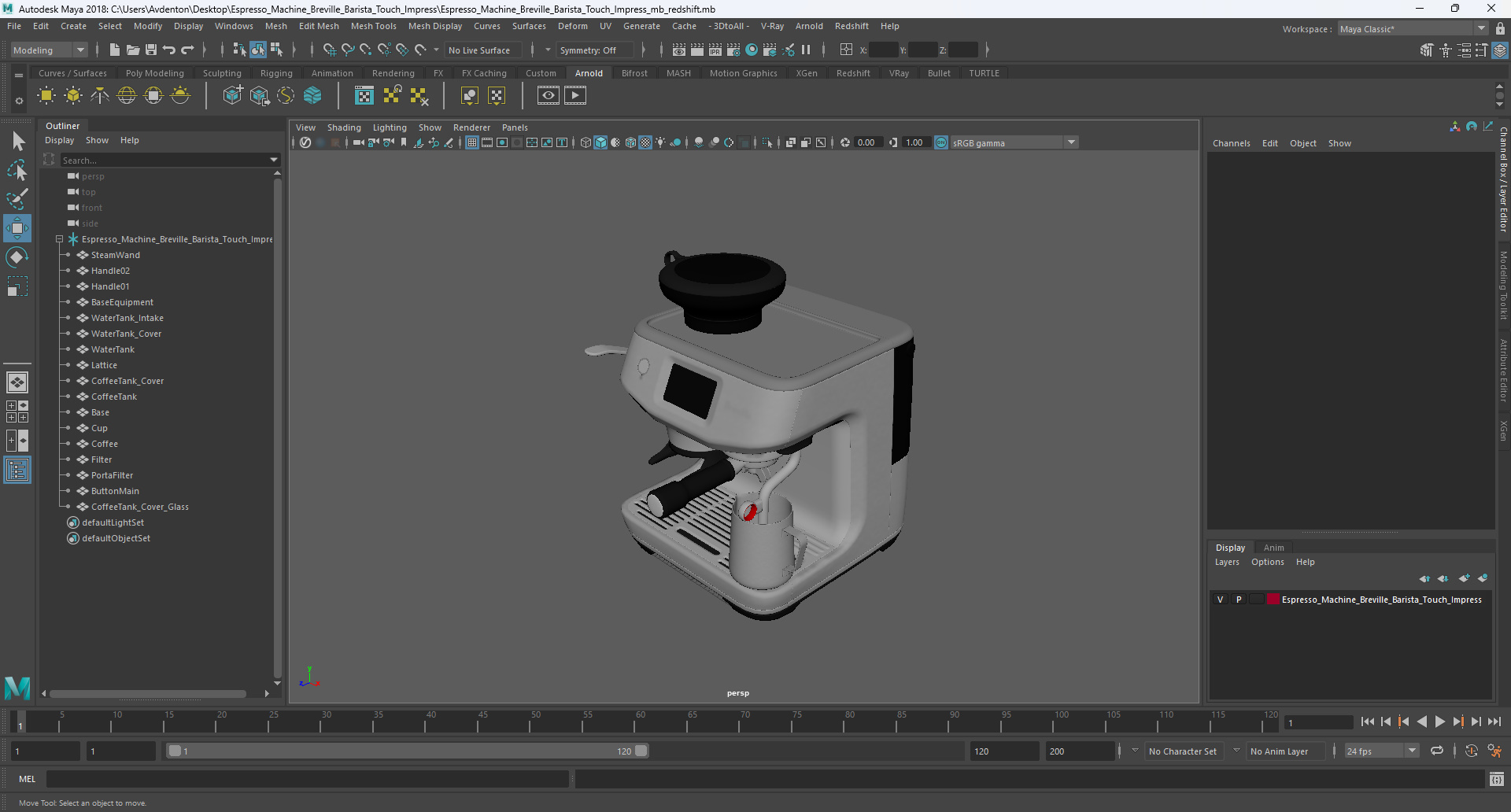Toggle the sRGB gamma view transform icon
This screenshot has height=812, width=1511.
pyautogui.click(x=941, y=142)
